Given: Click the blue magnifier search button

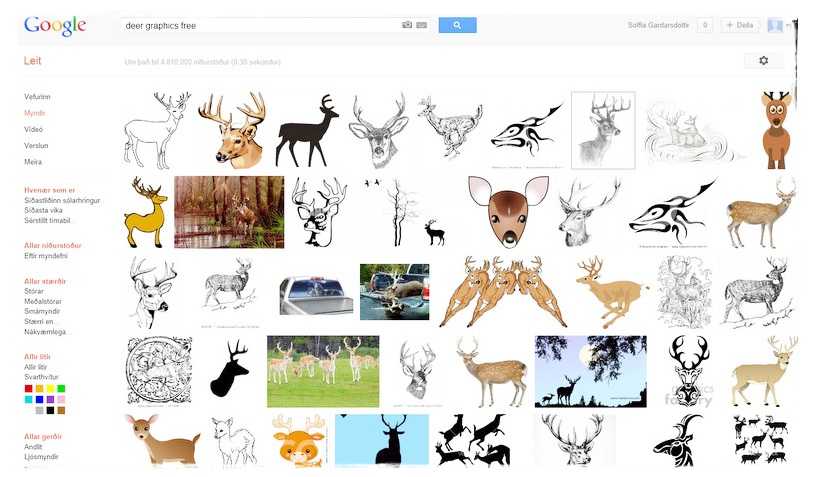Looking at the screenshot, I should (457, 25).
